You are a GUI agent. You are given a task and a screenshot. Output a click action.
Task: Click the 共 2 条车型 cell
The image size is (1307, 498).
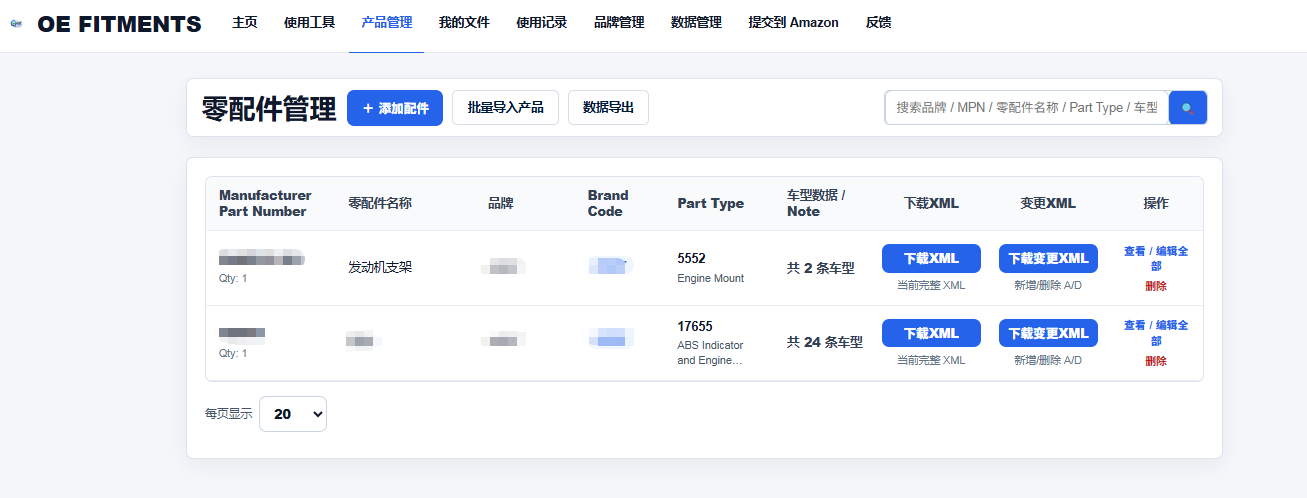tap(821, 268)
